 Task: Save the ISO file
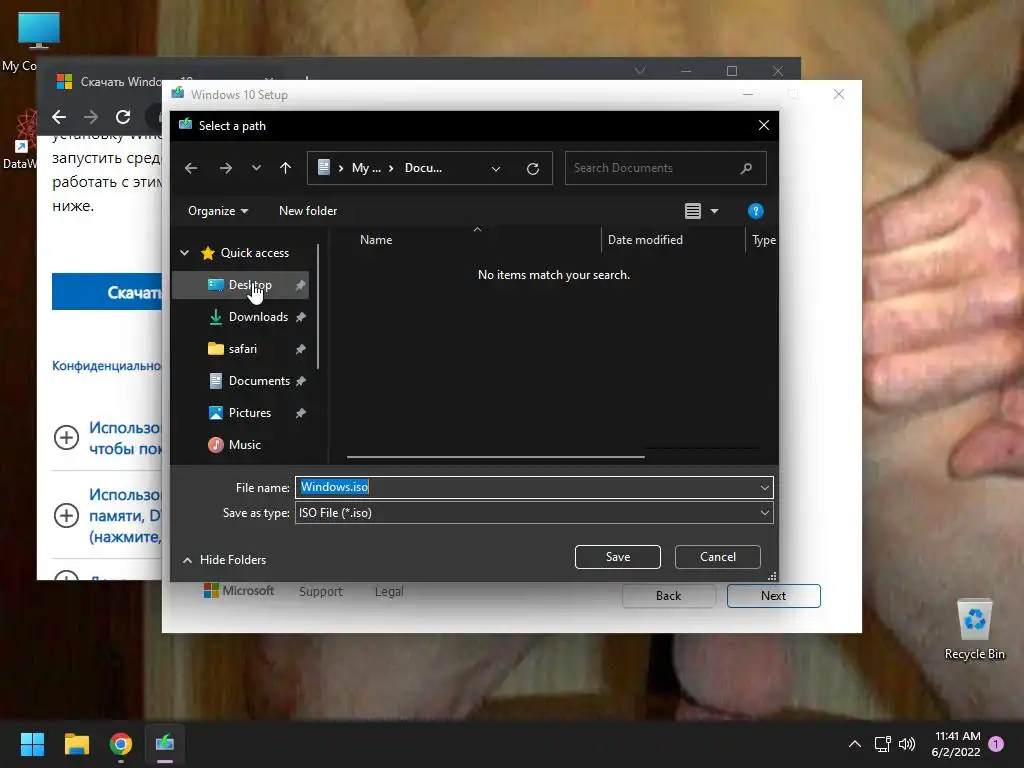618,557
